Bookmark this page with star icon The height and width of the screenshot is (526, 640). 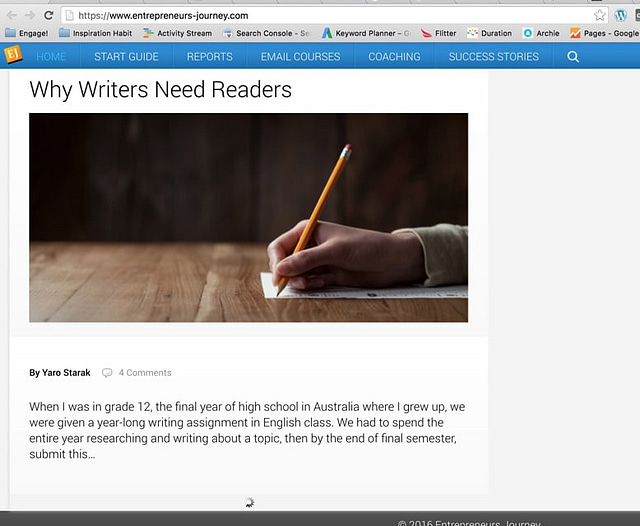599,15
